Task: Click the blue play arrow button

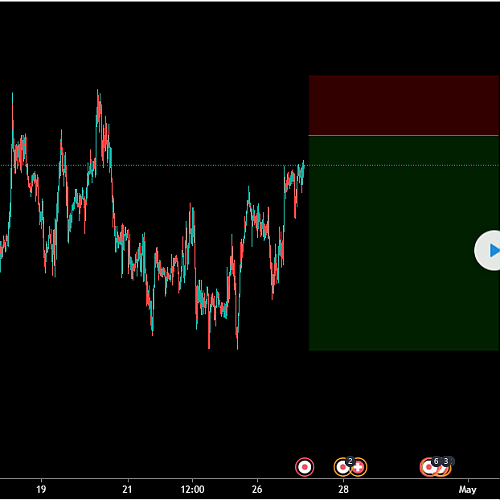Action: (488, 250)
